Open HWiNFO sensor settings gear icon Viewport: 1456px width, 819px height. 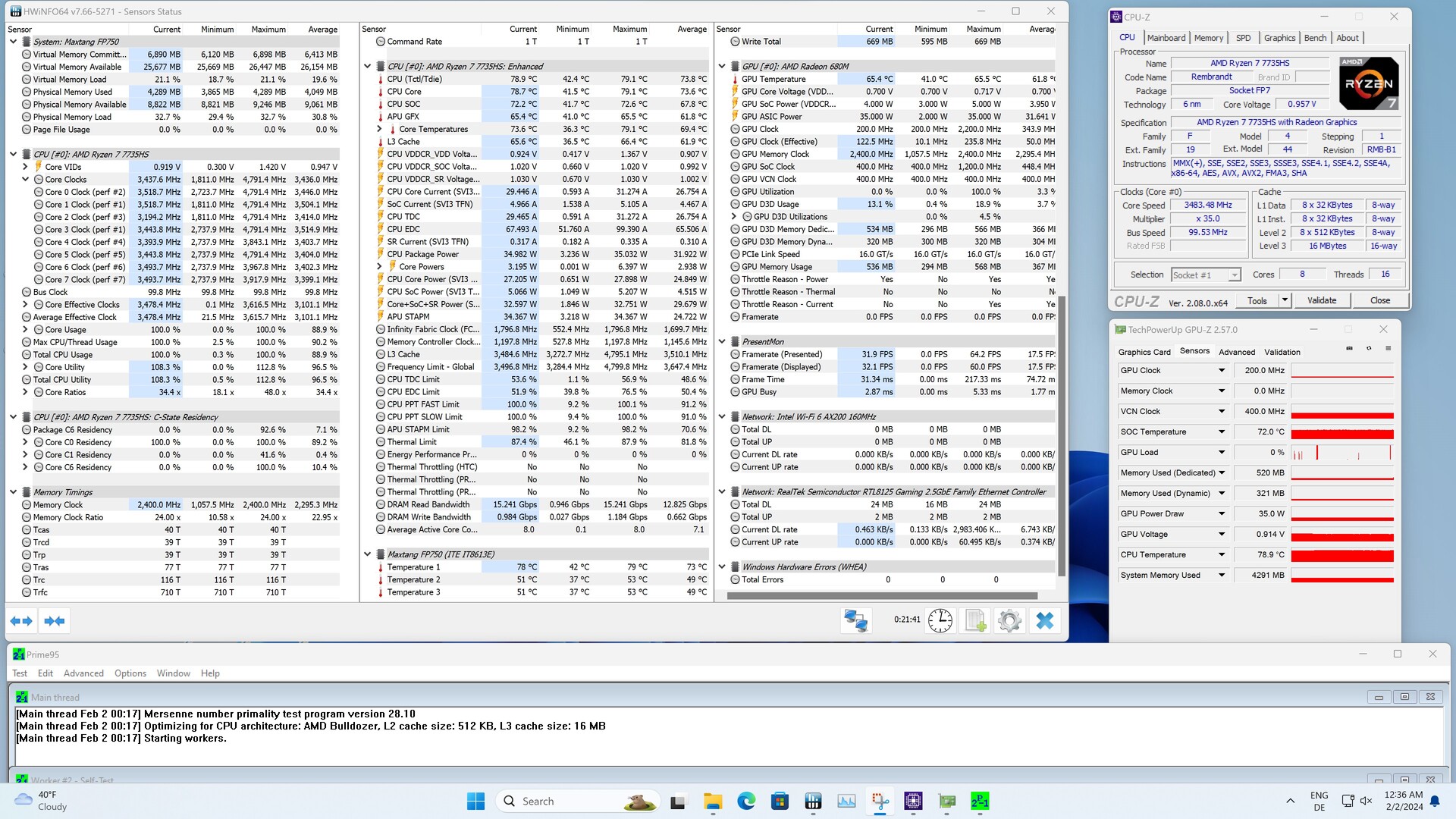[x=1009, y=620]
